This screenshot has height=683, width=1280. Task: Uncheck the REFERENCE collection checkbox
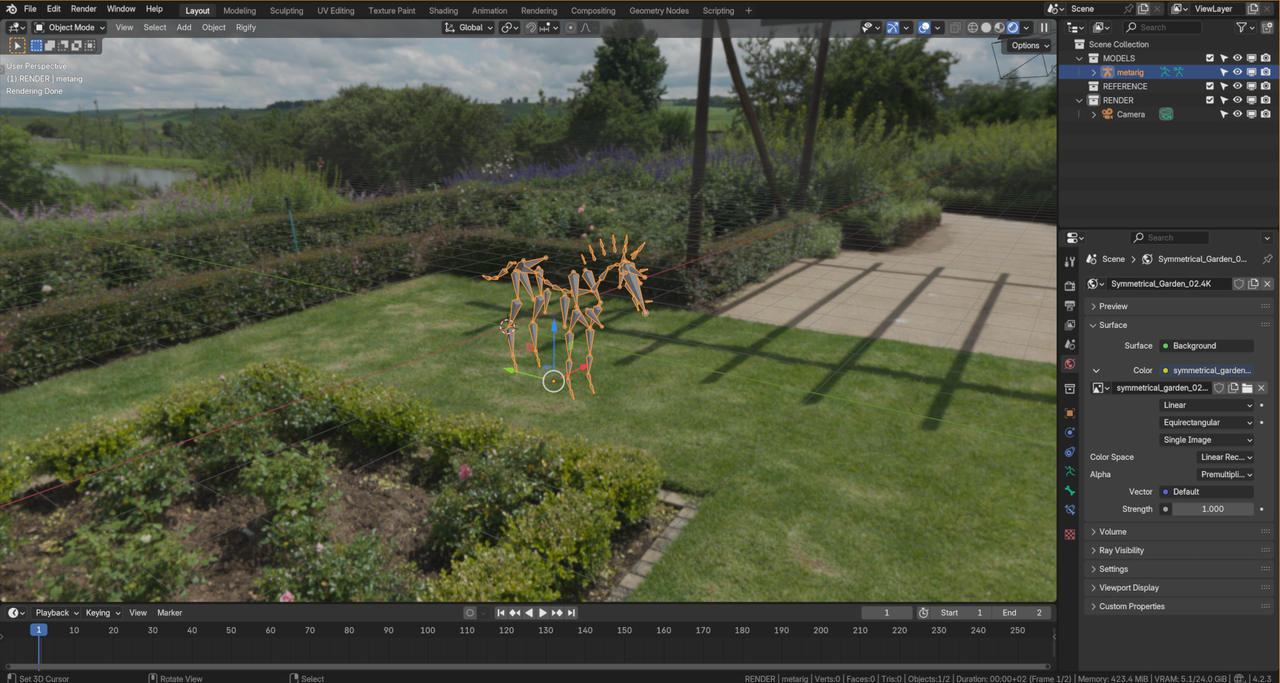coord(1210,86)
